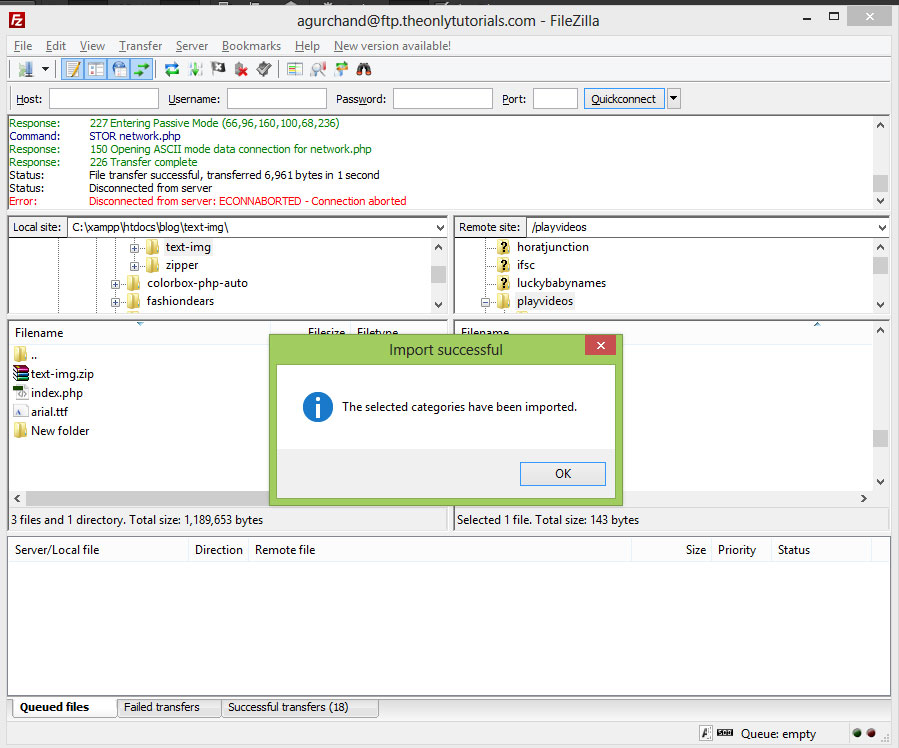Viewport: 899px width, 748px height.
Task: Click the Username input field
Action: [277, 99]
